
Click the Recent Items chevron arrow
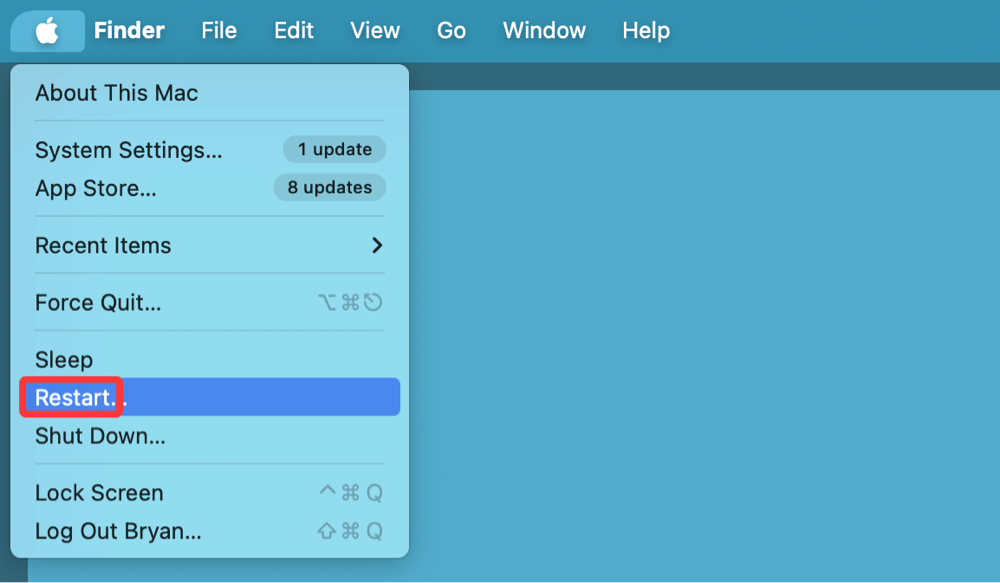tap(377, 245)
